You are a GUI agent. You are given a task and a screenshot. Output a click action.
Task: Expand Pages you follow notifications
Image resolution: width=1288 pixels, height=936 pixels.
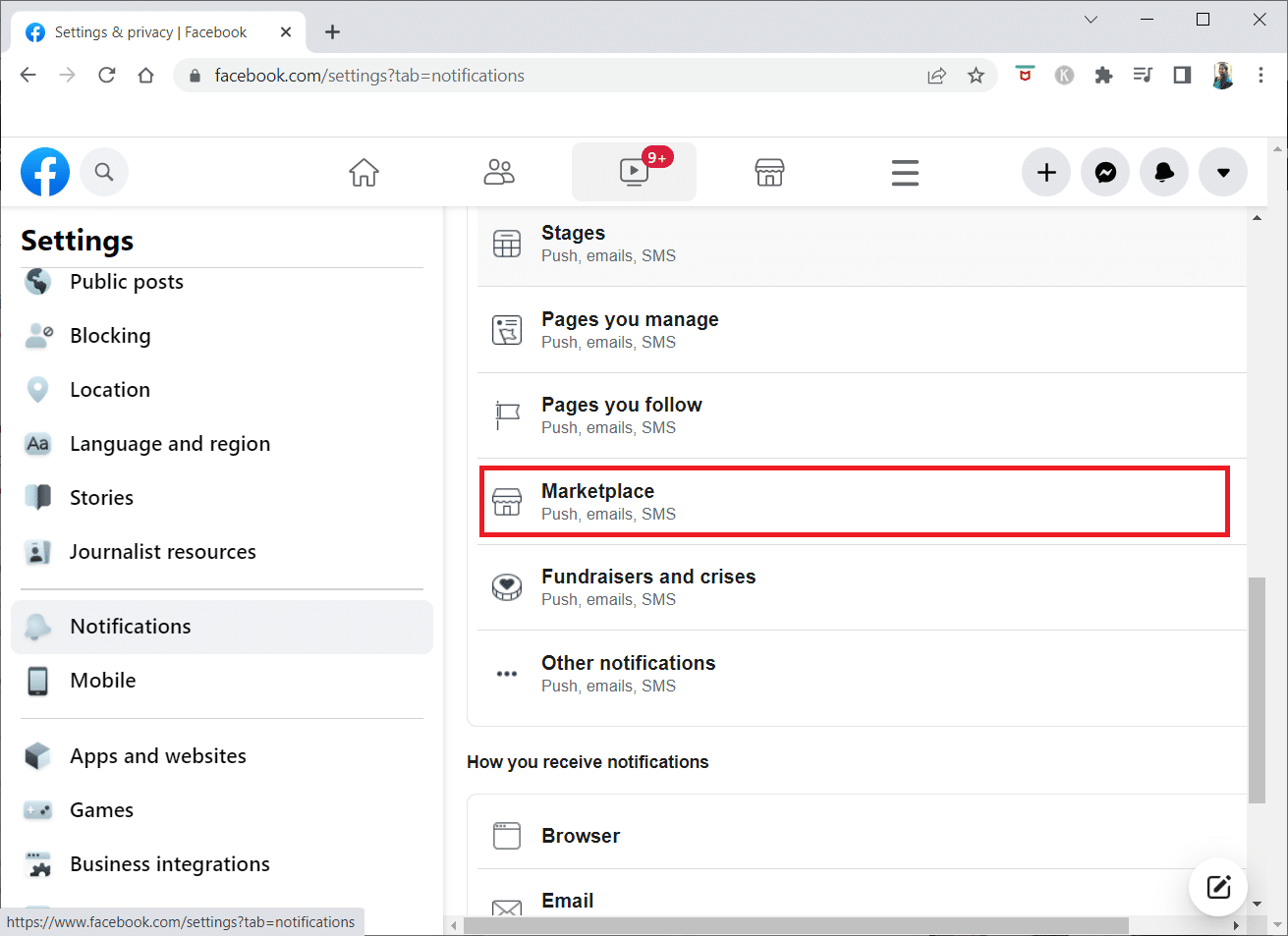862,415
